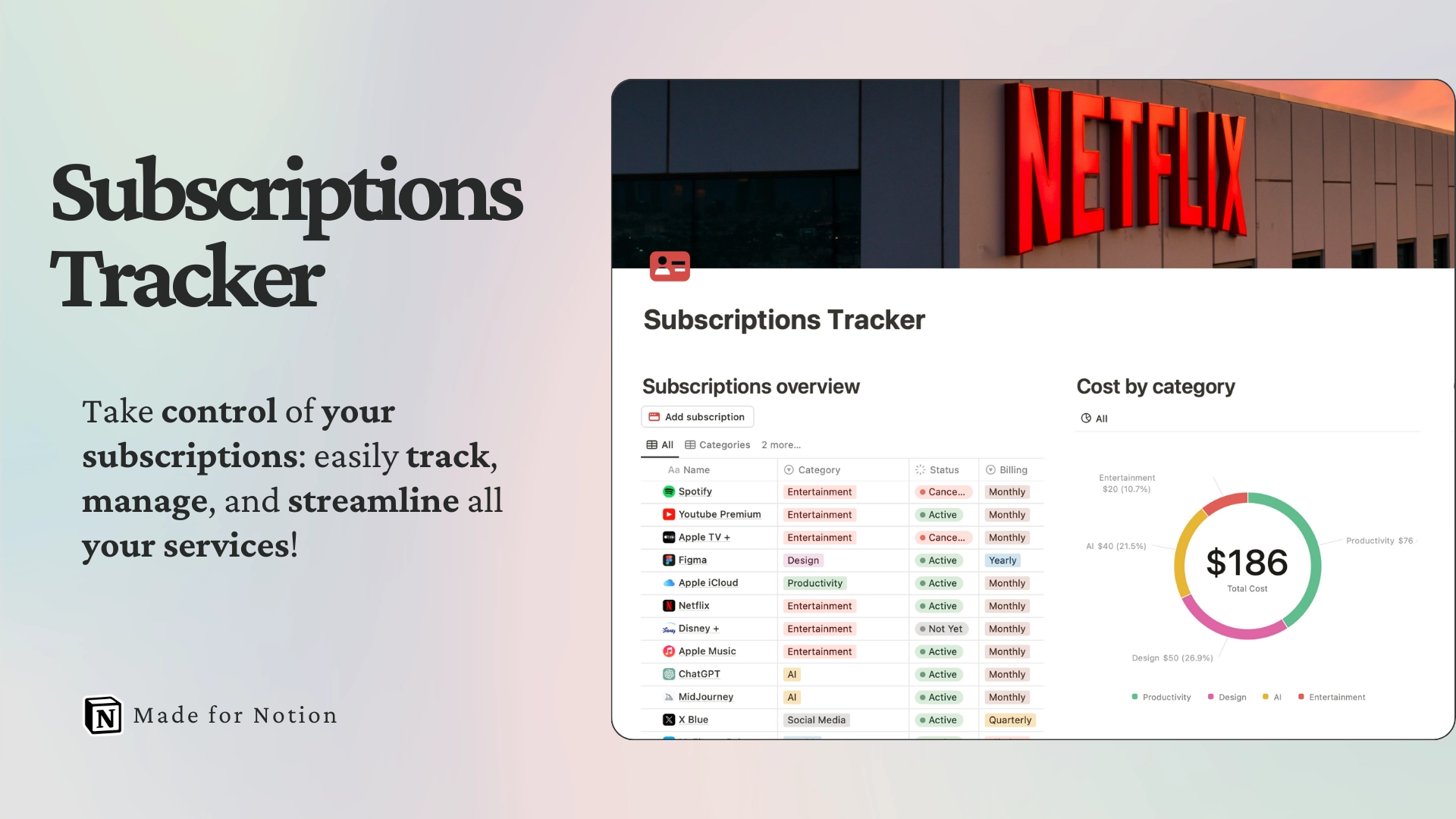Toggle Disney+ status from Not Yet

(938, 628)
